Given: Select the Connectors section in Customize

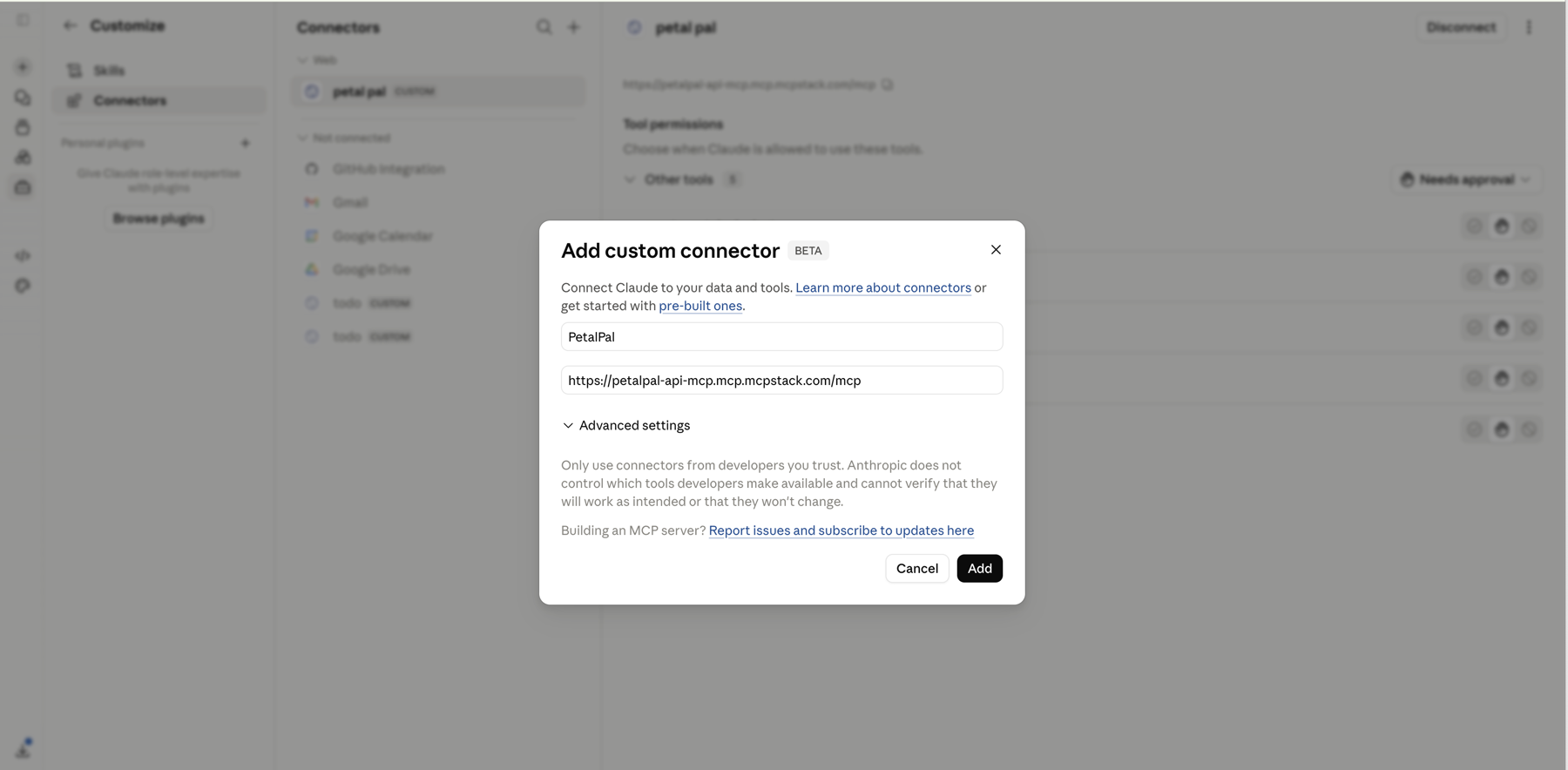Looking at the screenshot, I should [159, 101].
